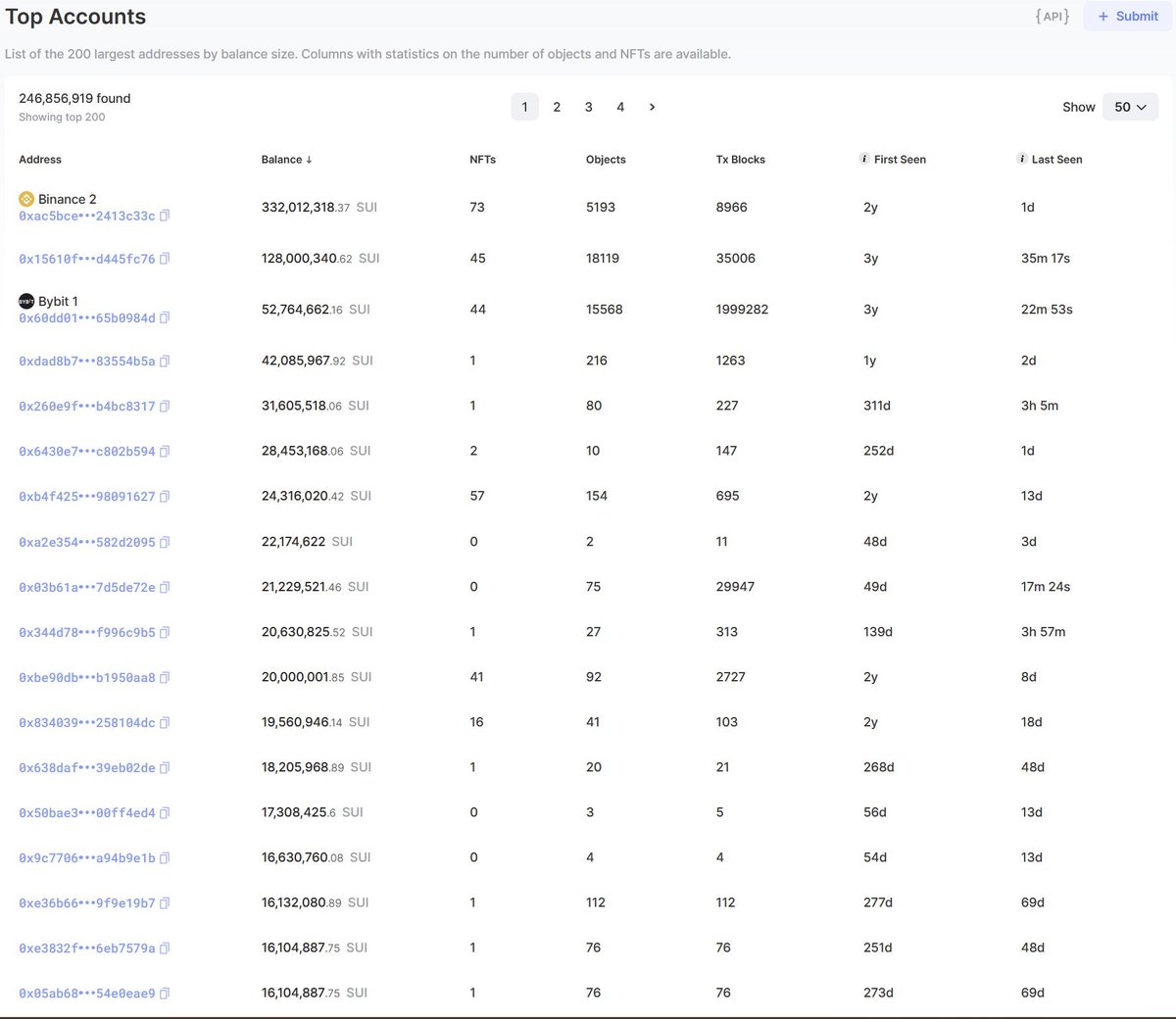Open address link 0x60dd01•••65b0984d
The height and width of the screenshot is (1019, 1176).
[x=86, y=317]
